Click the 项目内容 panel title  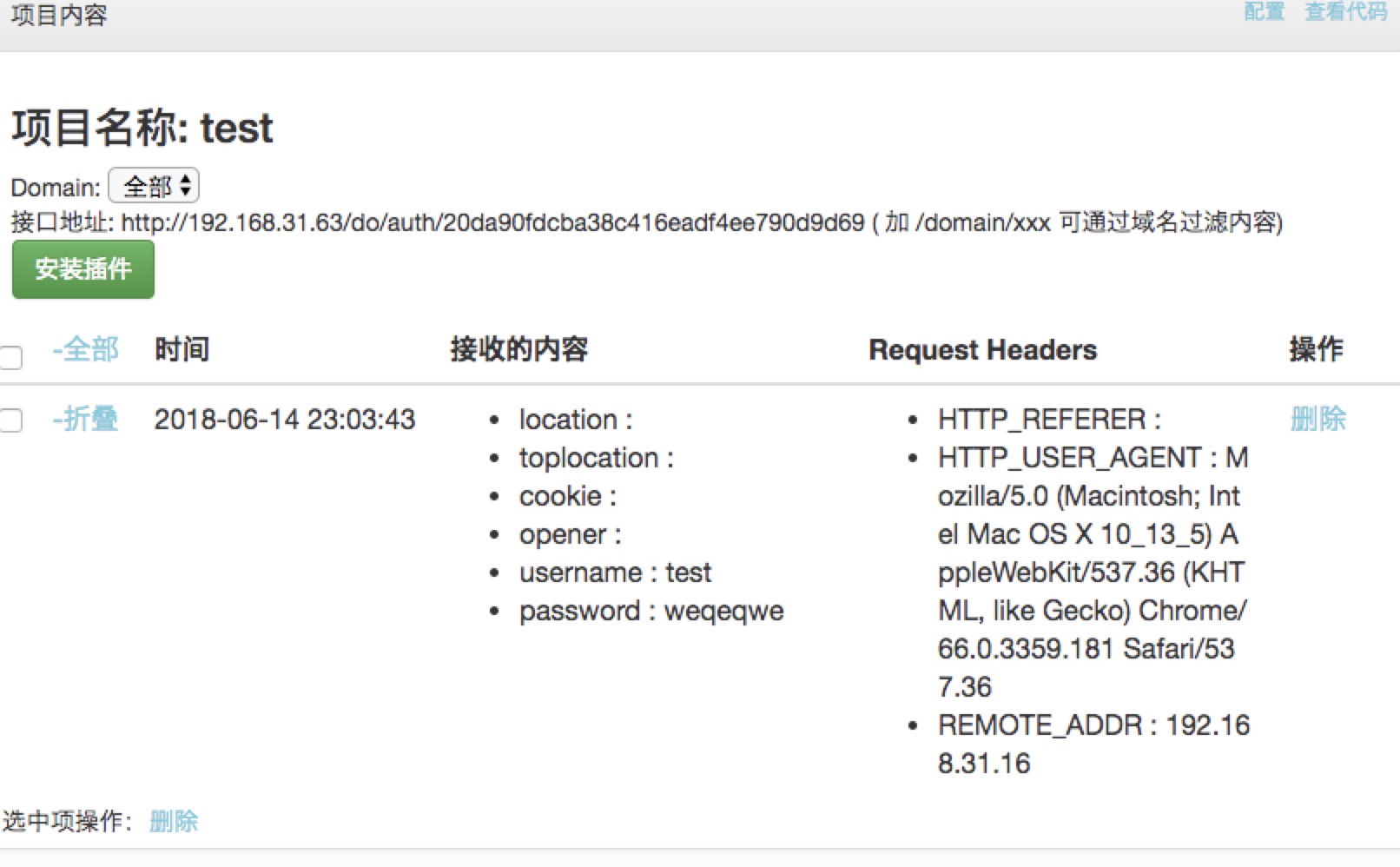tap(59, 15)
